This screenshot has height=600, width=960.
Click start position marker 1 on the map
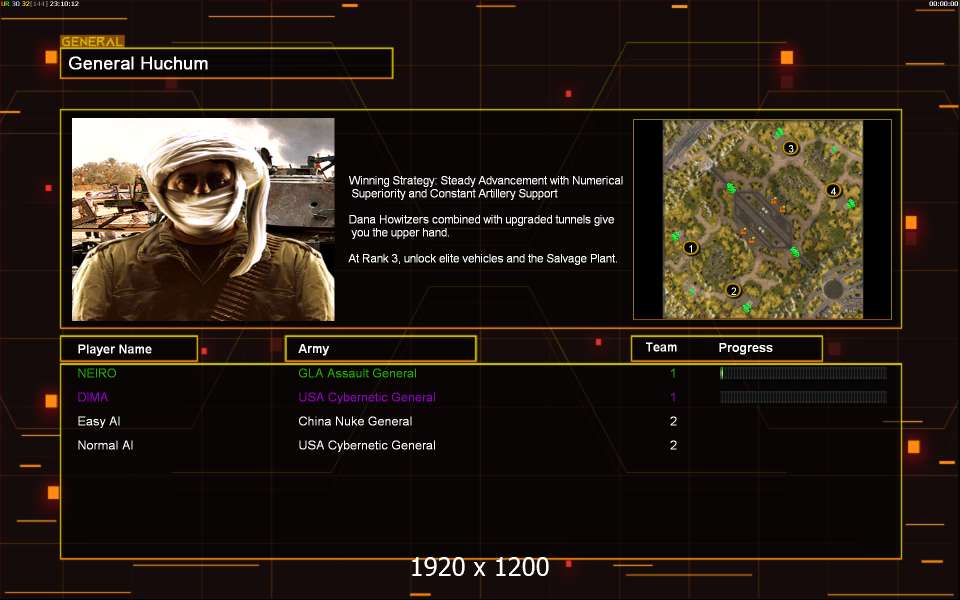[x=690, y=248]
